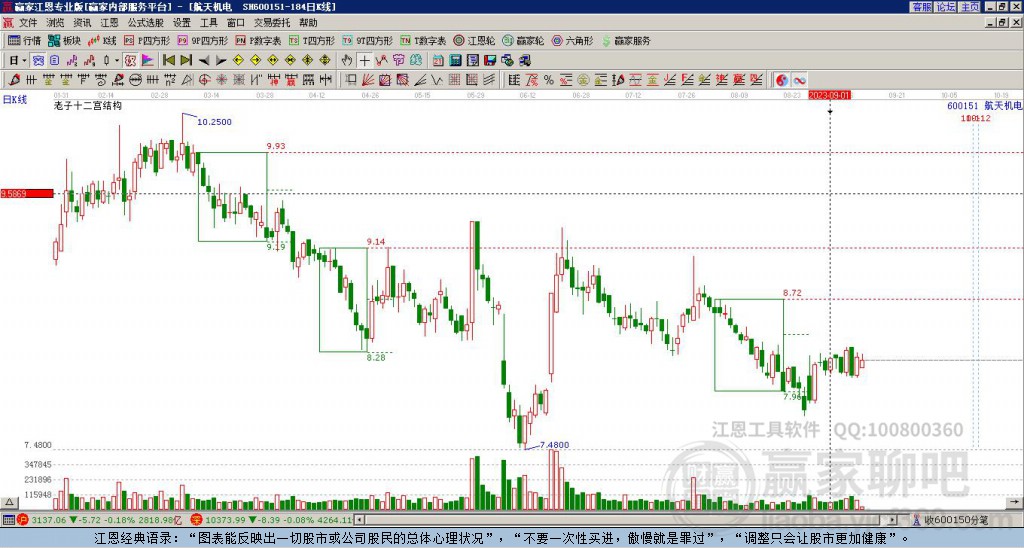Open the 交易委托 menu
This screenshot has width=1024, height=548.
pyautogui.click(x=272, y=23)
